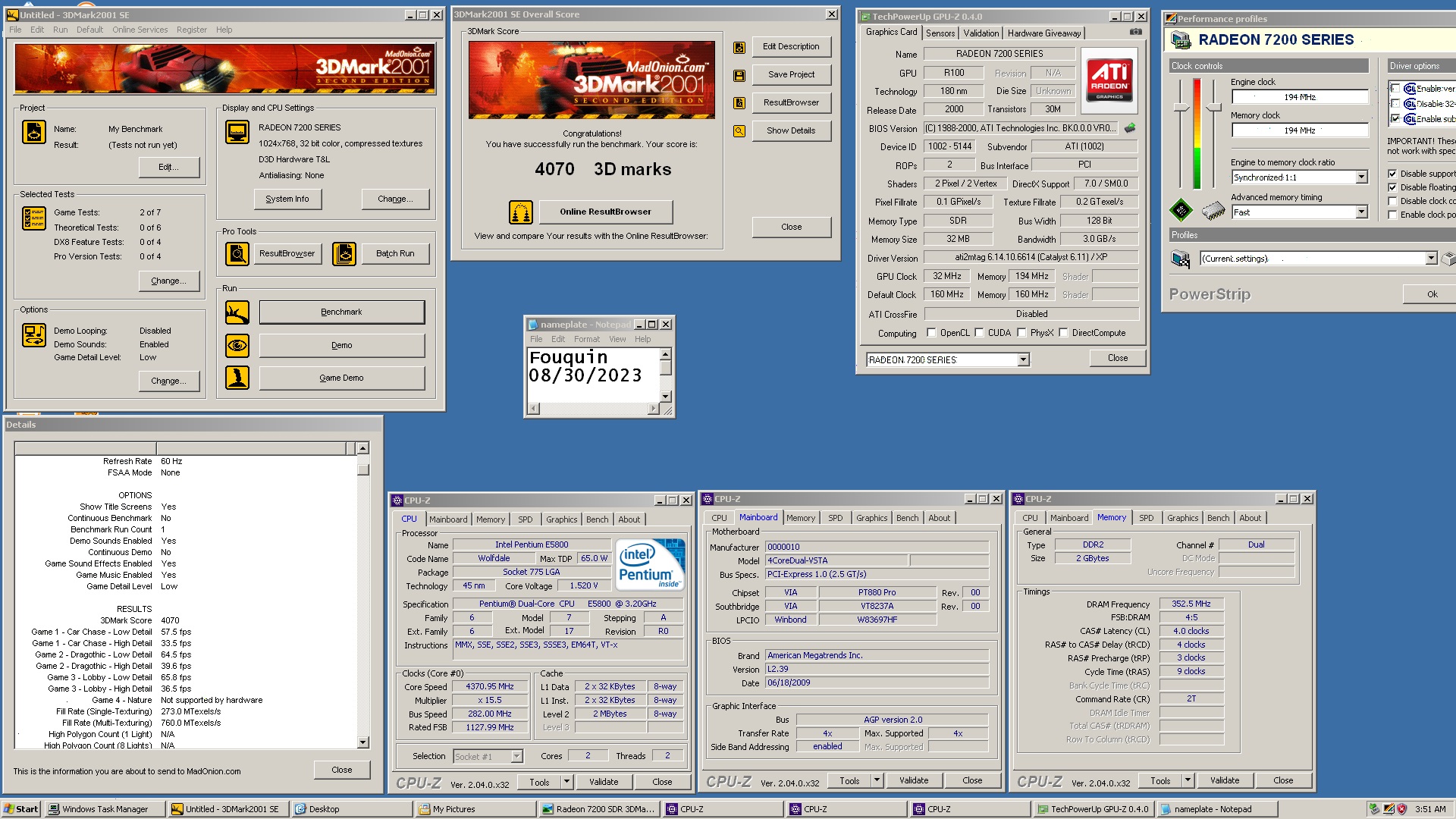Viewport: 1456px width, 819px height.
Task: Click the icon beside the score window ResultBrowser button
Action: click(739, 103)
